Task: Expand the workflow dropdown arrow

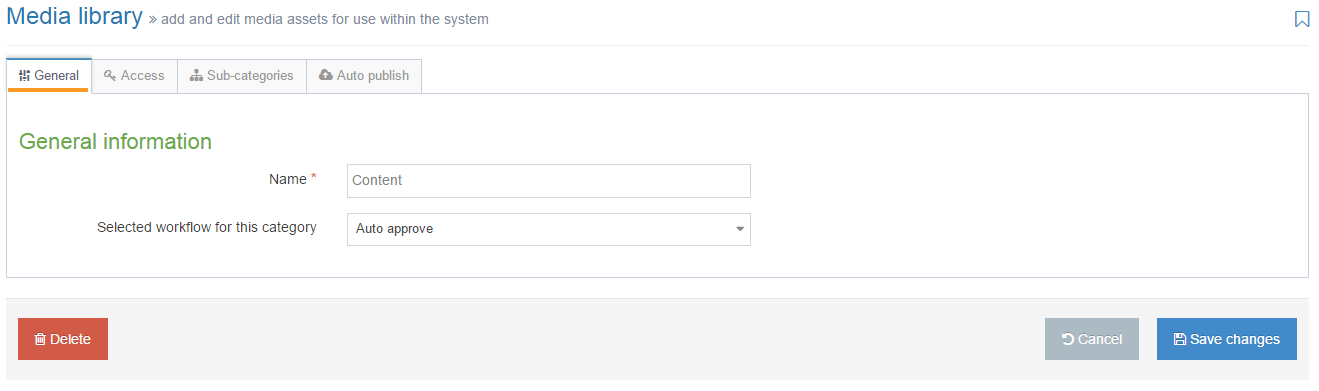Action: [740, 229]
